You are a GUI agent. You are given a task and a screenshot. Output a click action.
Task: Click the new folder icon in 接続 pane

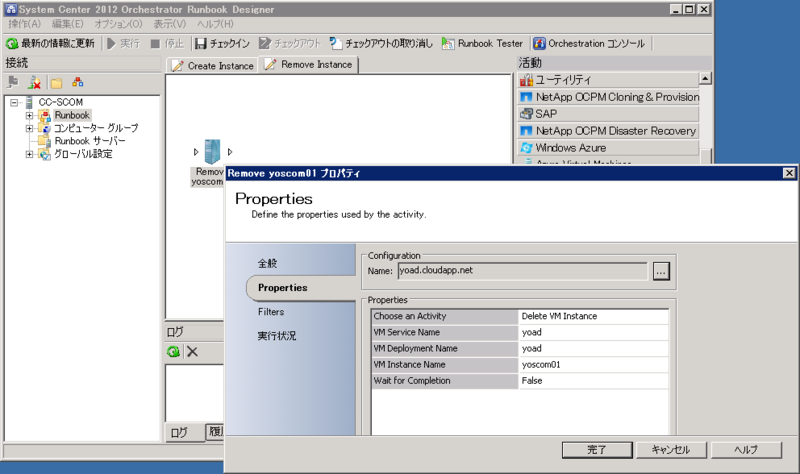click(56, 83)
